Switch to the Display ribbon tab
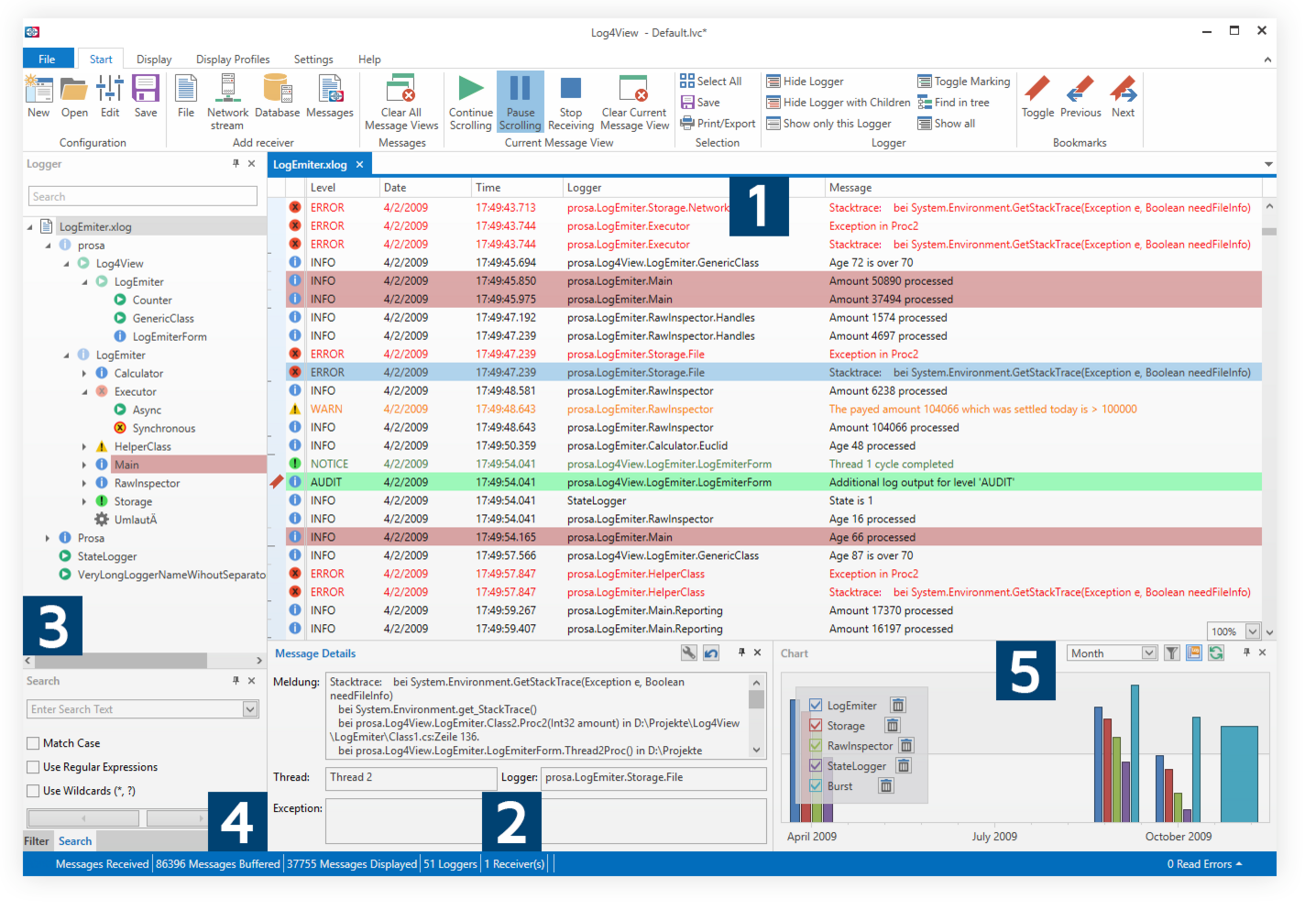Image resolution: width=1316 pixels, height=910 pixels. pos(154,60)
